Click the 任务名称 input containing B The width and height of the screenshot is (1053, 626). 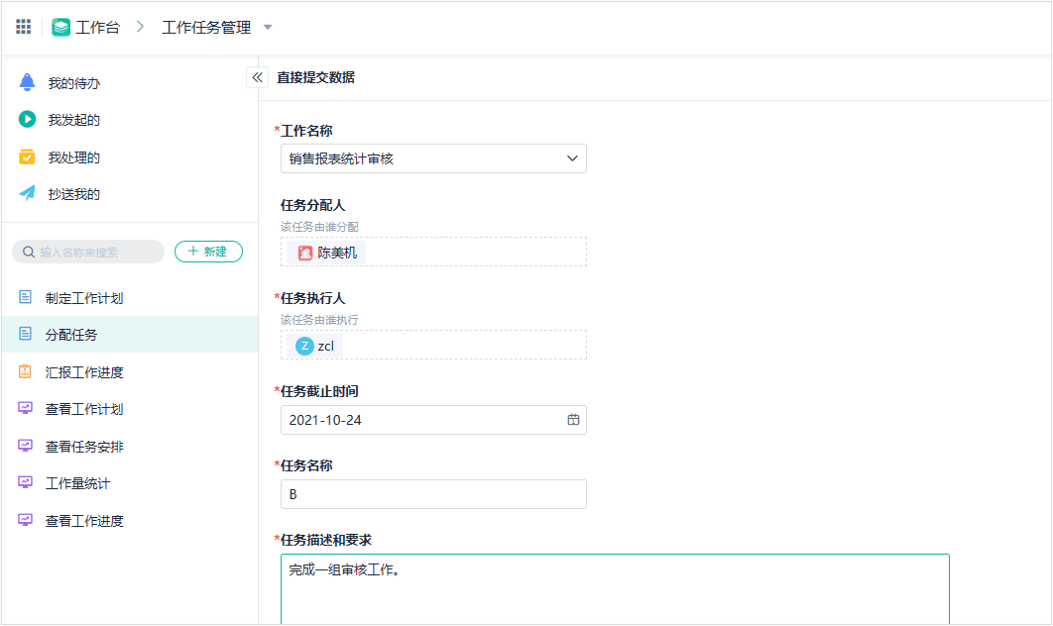click(x=433, y=494)
